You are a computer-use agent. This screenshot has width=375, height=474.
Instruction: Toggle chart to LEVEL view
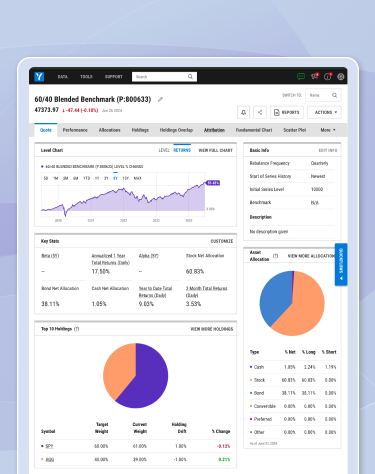(164, 150)
